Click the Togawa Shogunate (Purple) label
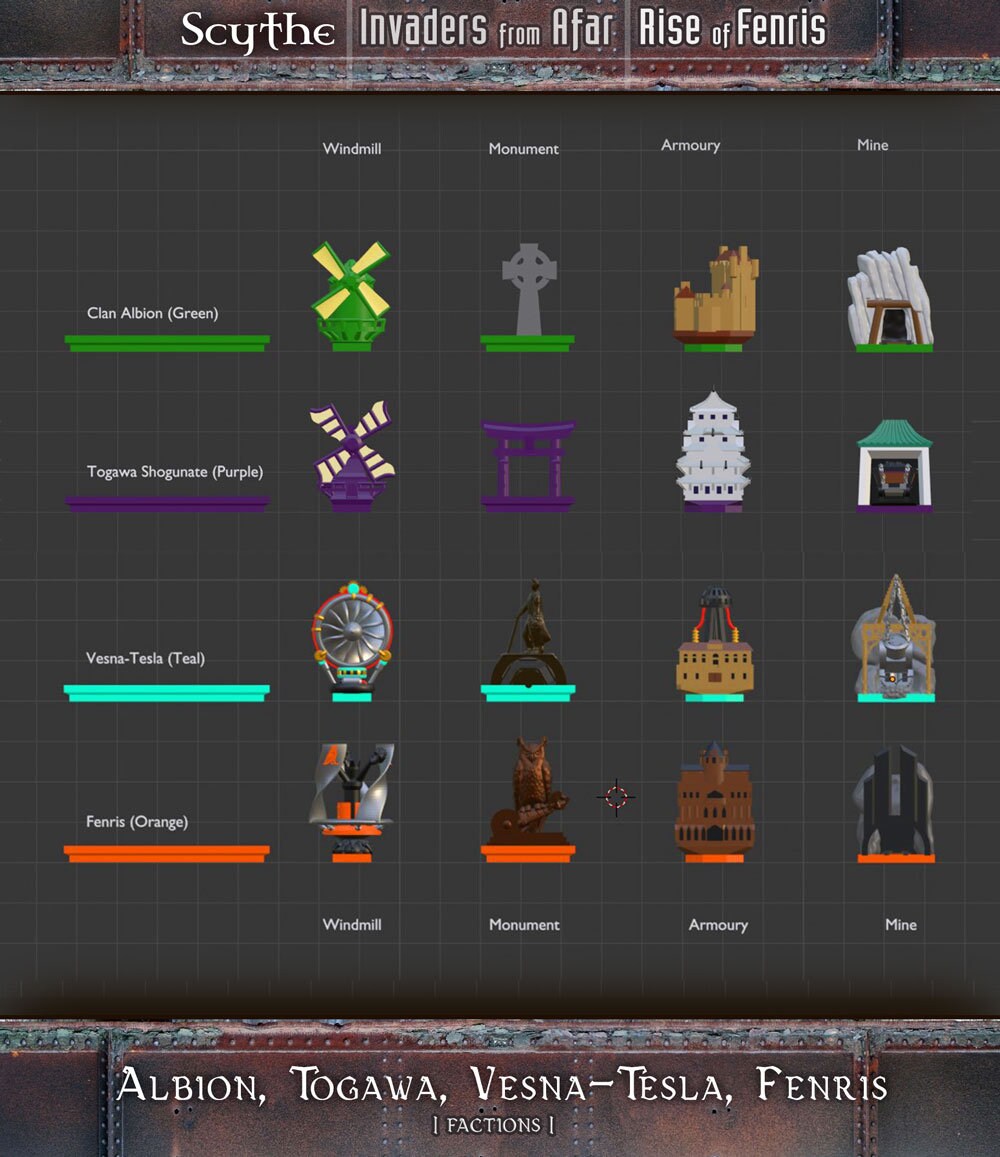The height and width of the screenshot is (1157, 1000). (175, 472)
